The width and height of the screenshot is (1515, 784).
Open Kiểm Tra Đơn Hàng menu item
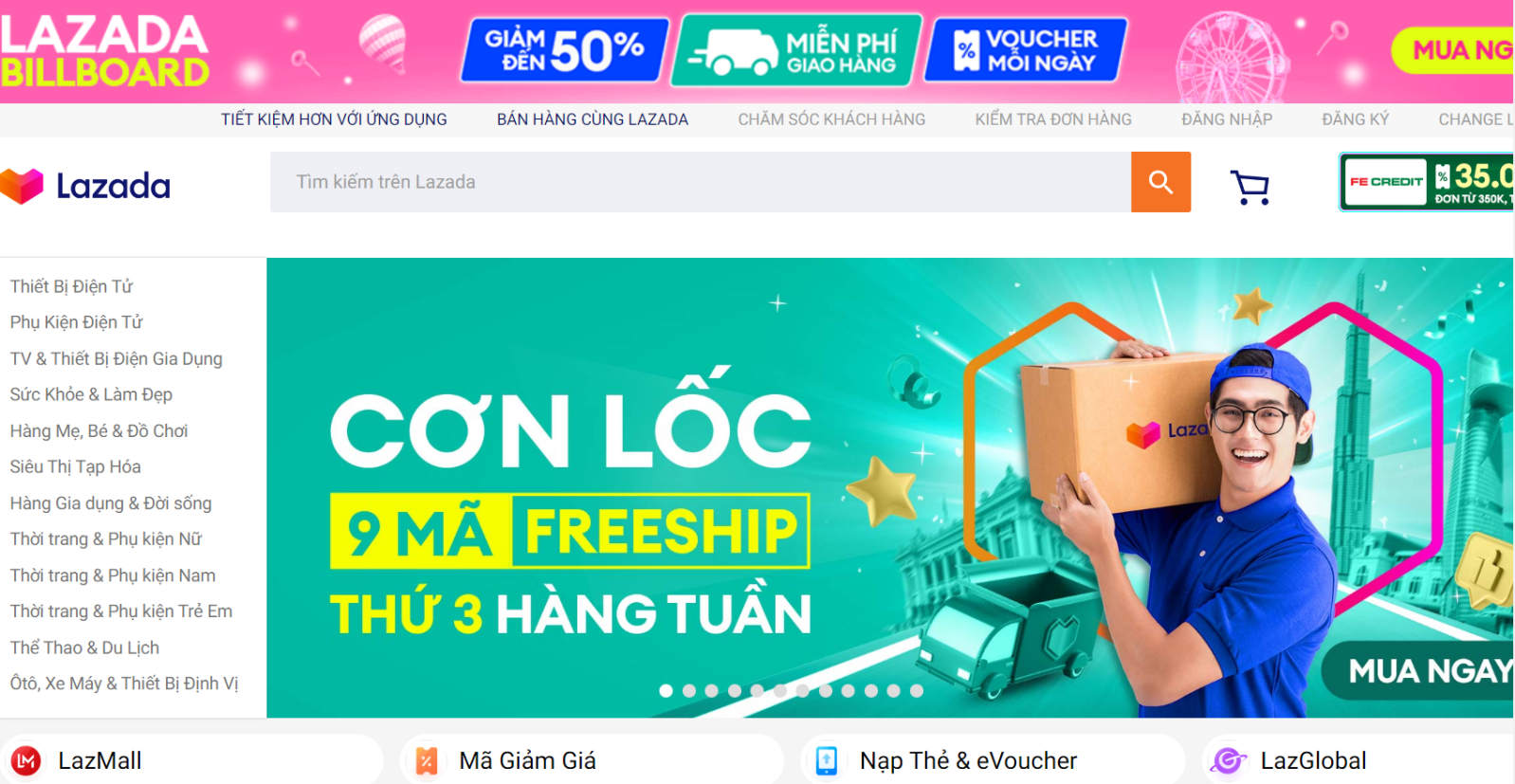point(1053,119)
